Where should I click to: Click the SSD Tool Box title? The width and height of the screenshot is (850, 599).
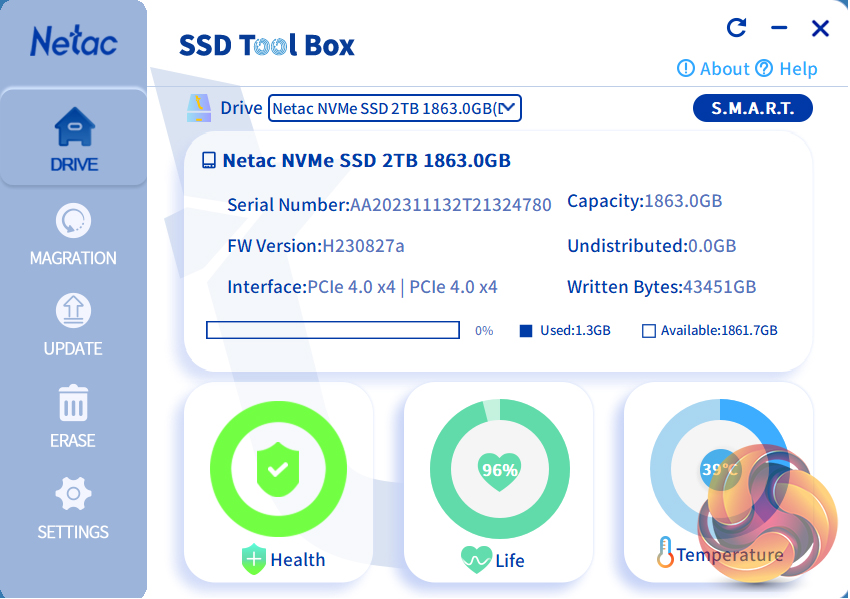(x=267, y=45)
